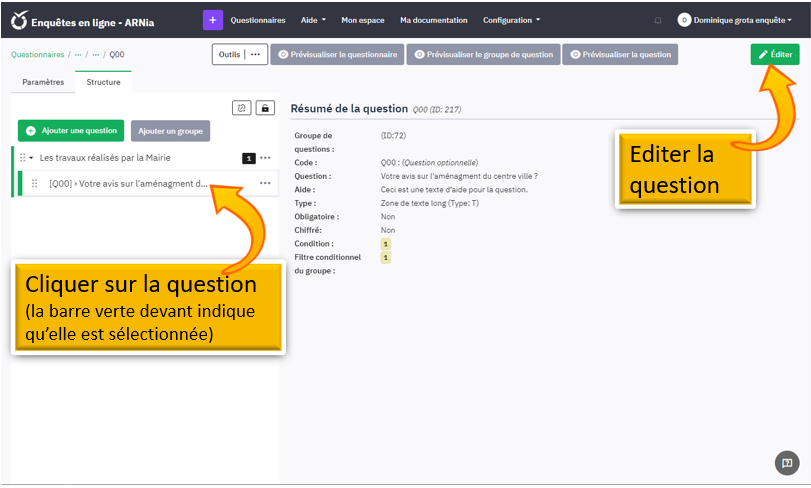Image resolution: width=811 pixels, height=488 pixels.
Task: Click drag handle of group 'Les travaux'
Action: coord(22,158)
